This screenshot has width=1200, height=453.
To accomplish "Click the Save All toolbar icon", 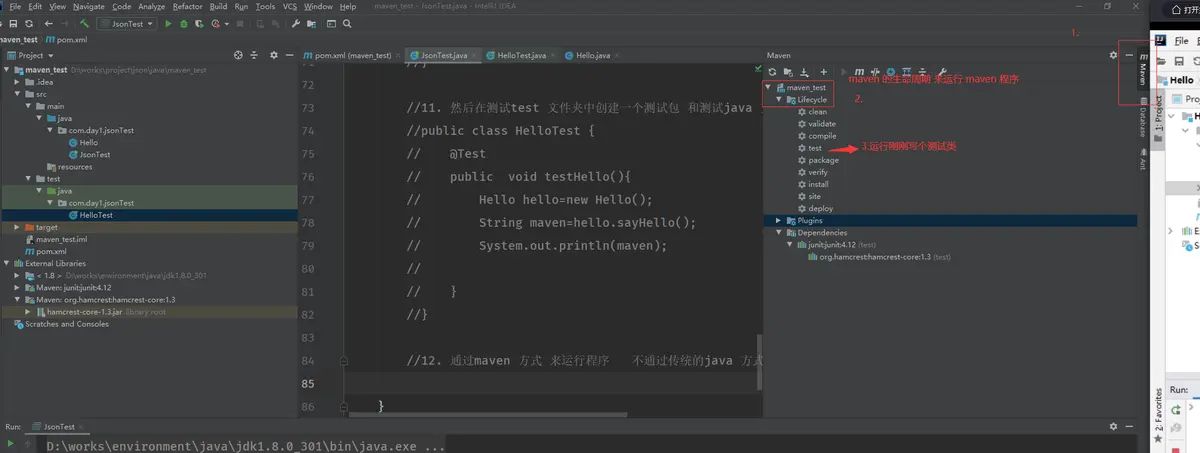I will pyautogui.click(x=11, y=22).
